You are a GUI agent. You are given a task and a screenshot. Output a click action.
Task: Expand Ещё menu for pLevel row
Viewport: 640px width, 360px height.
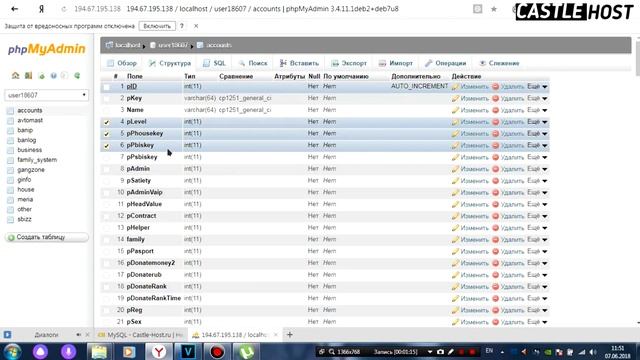click(x=537, y=122)
